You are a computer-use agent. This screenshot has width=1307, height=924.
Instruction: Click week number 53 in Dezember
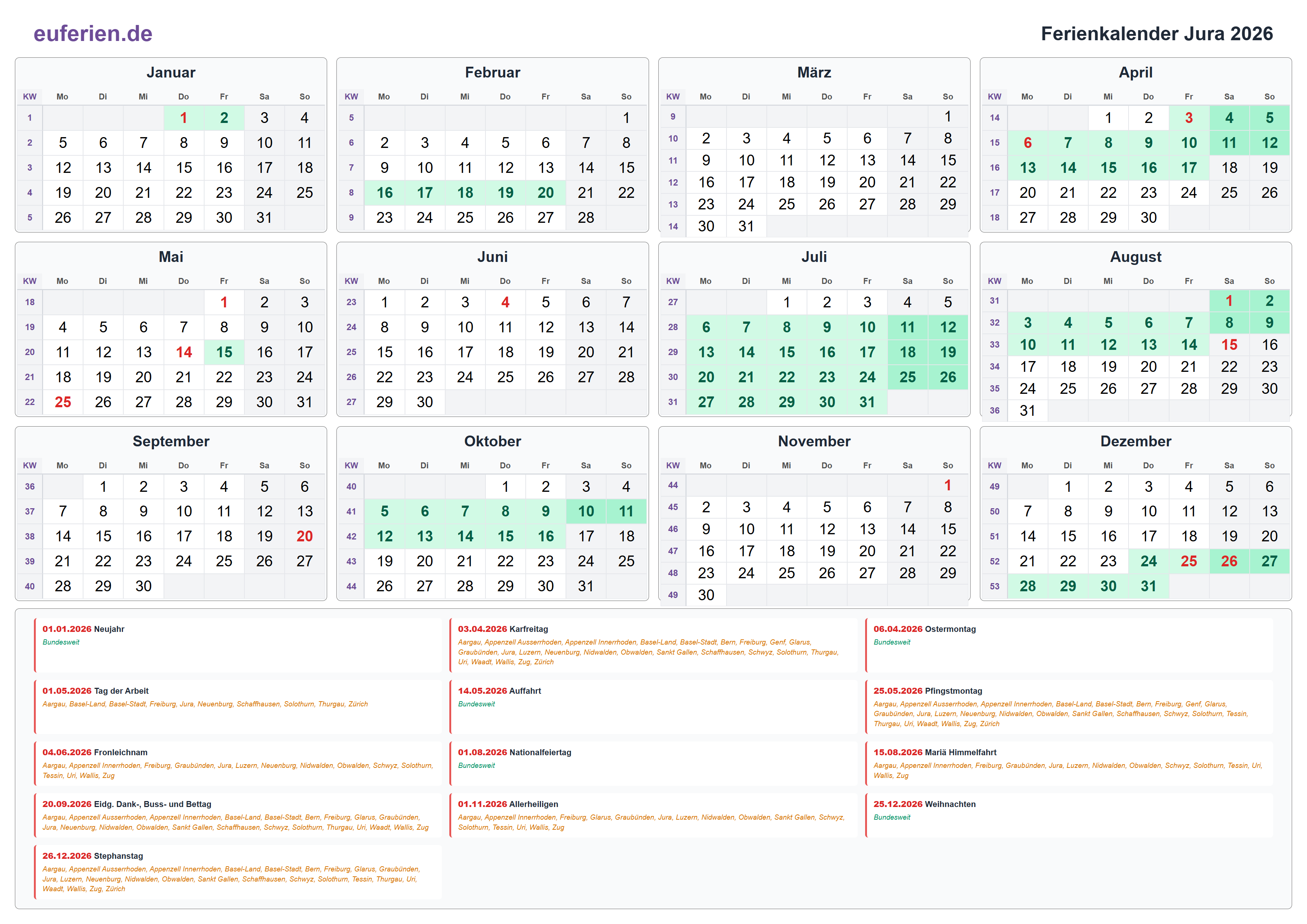coord(994,586)
